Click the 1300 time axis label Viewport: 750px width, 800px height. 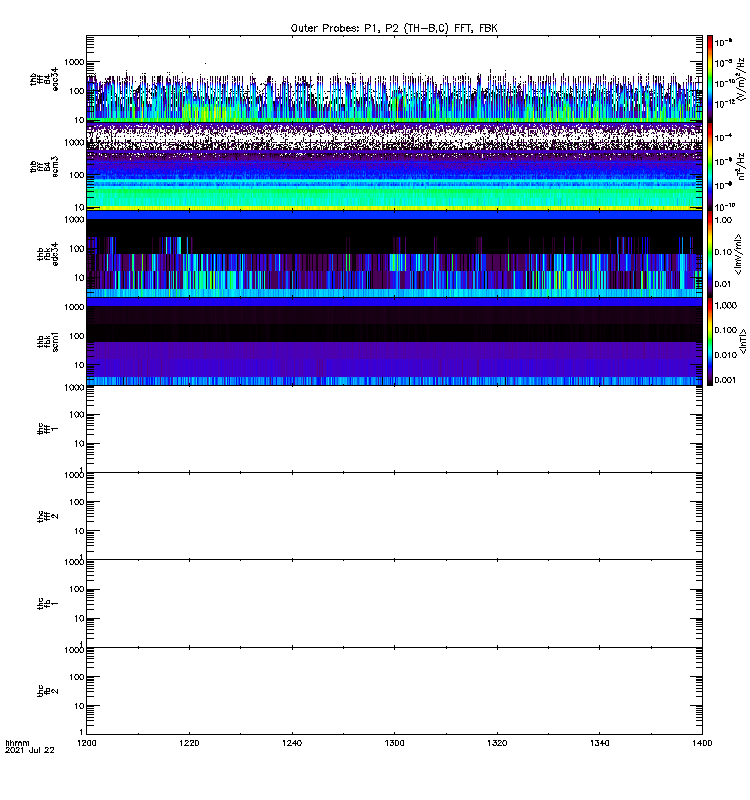(x=394, y=743)
